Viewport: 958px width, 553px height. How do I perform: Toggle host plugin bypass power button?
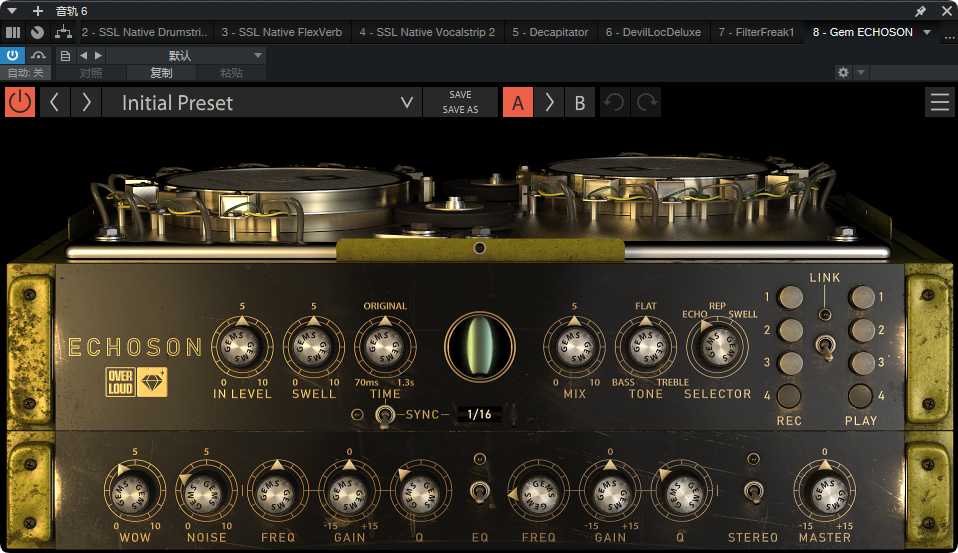12,55
